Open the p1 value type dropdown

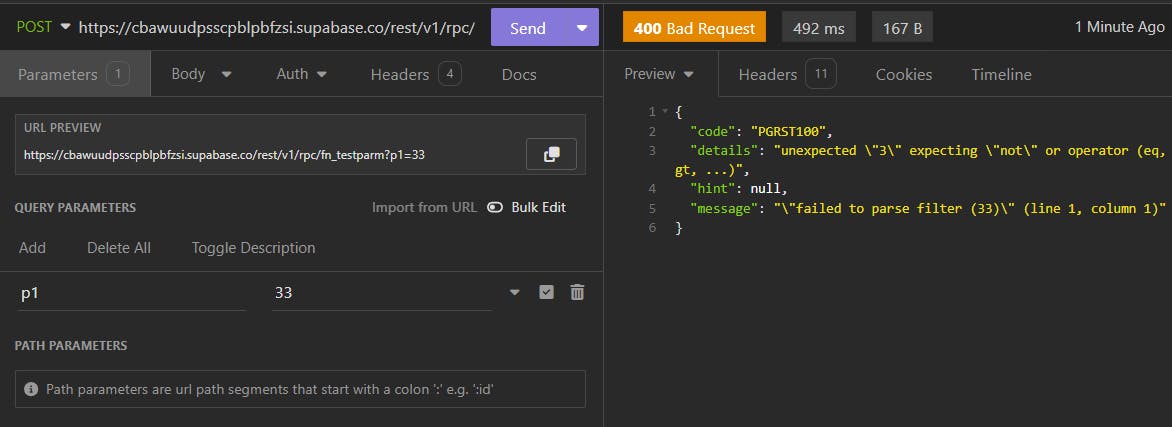coord(515,292)
